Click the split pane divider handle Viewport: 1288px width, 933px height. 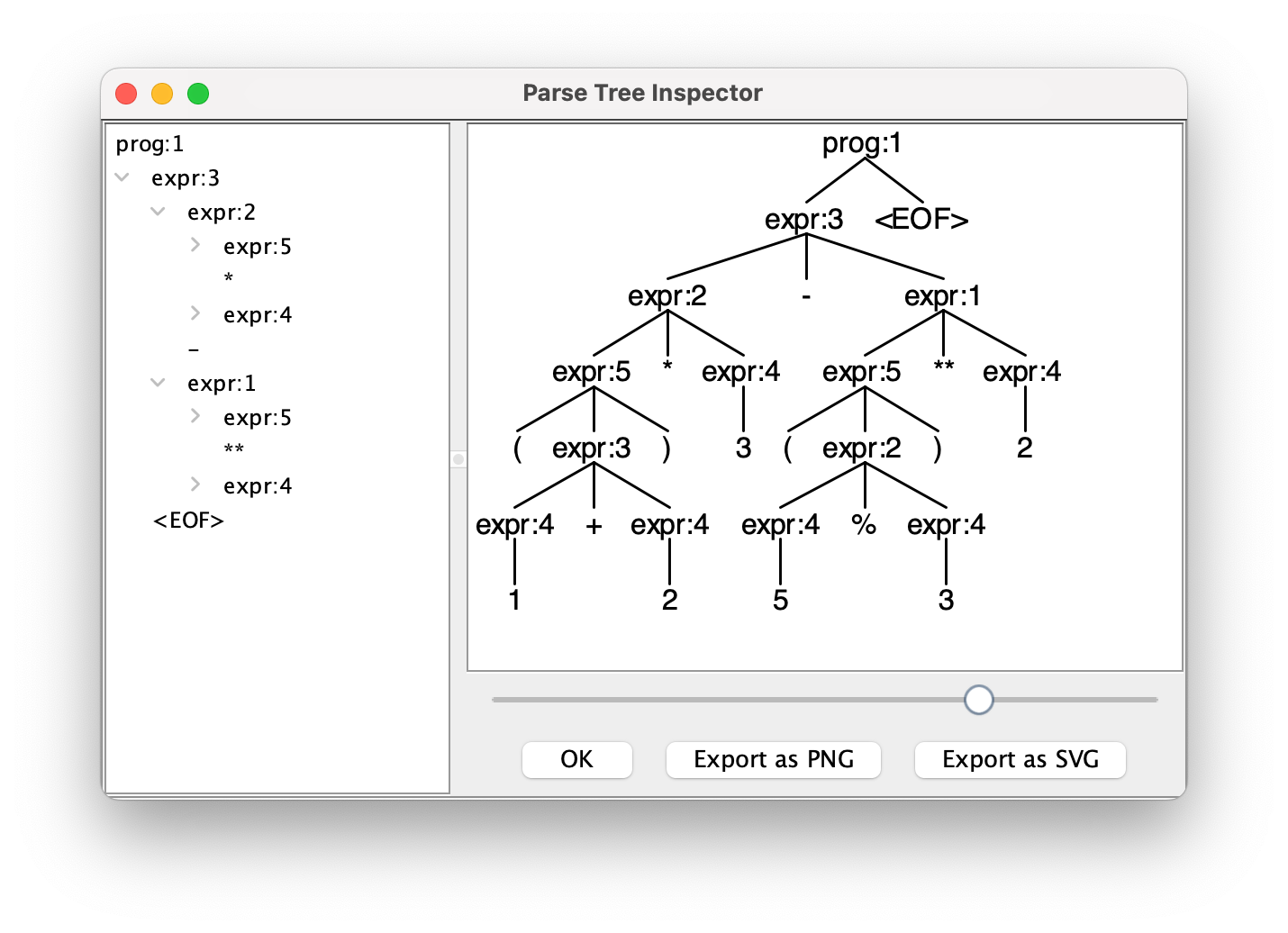[458, 459]
